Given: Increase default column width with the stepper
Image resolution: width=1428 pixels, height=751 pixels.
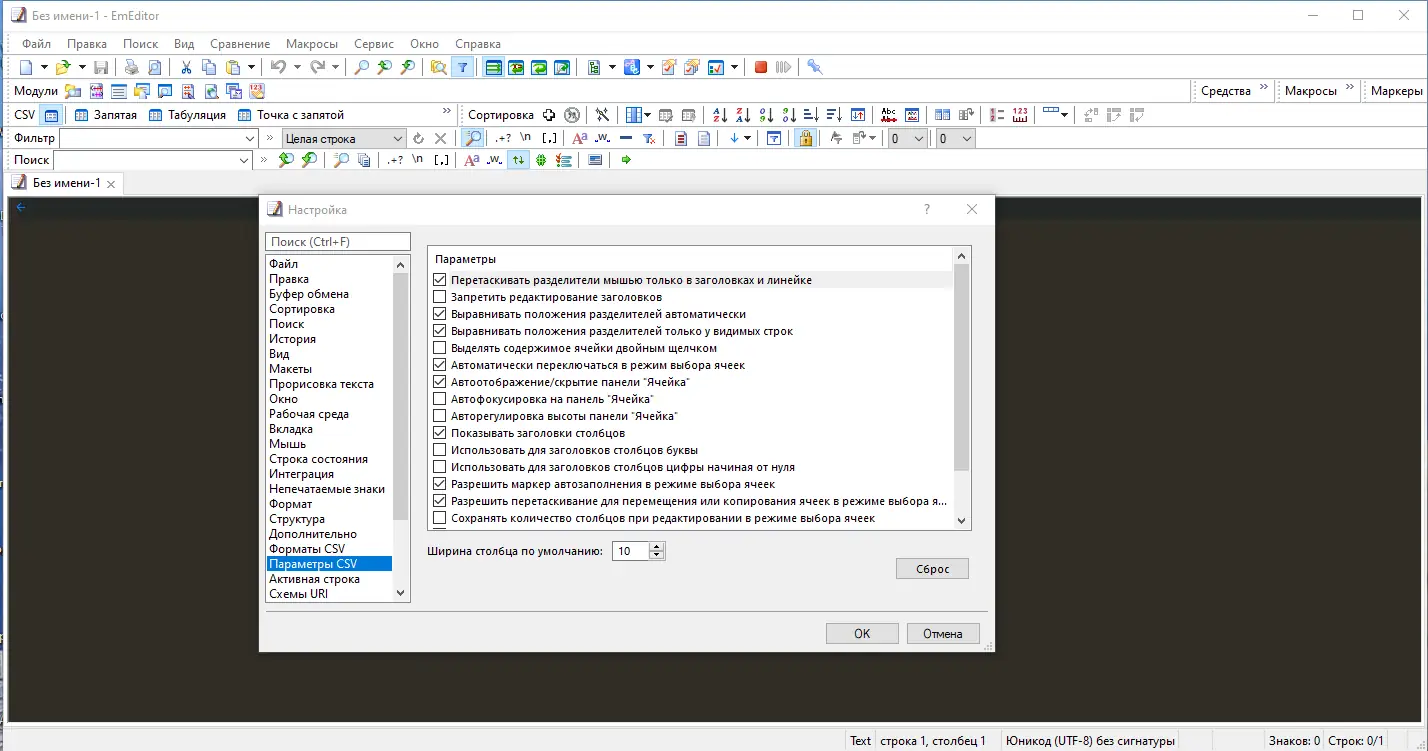Looking at the screenshot, I should (655, 545).
